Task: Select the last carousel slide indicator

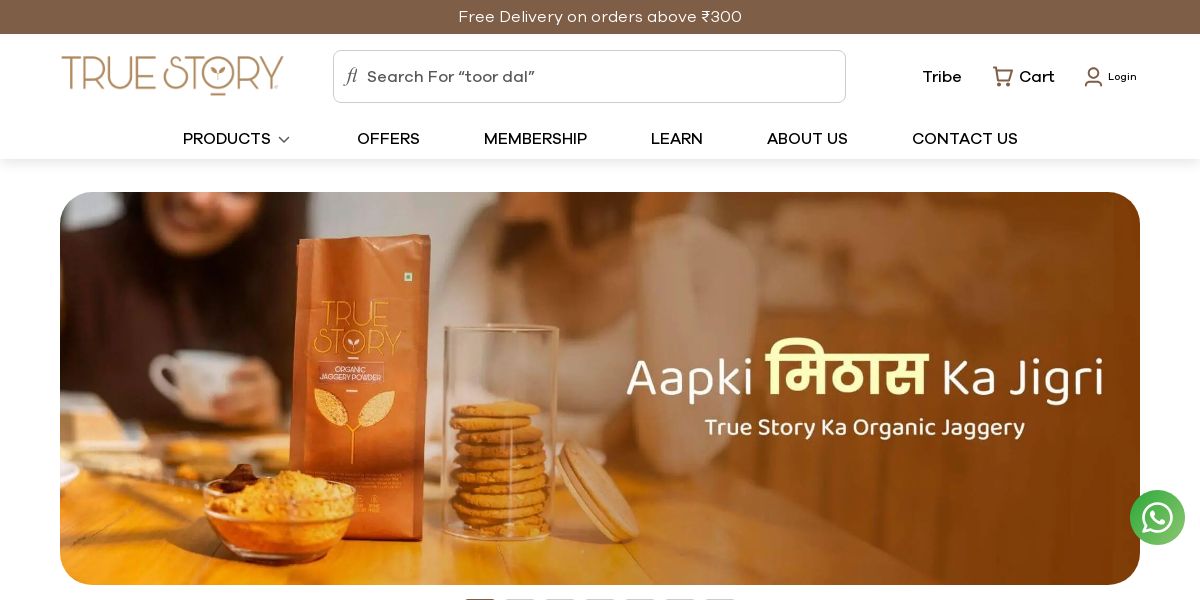Action: (x=720, y=598)
